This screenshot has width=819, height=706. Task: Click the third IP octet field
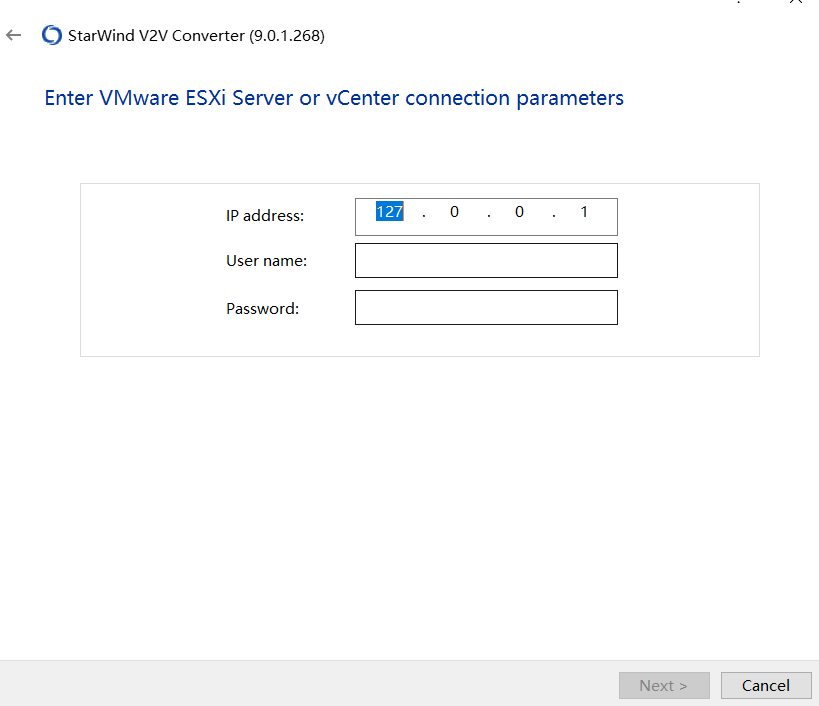click(x=519, y=212)
